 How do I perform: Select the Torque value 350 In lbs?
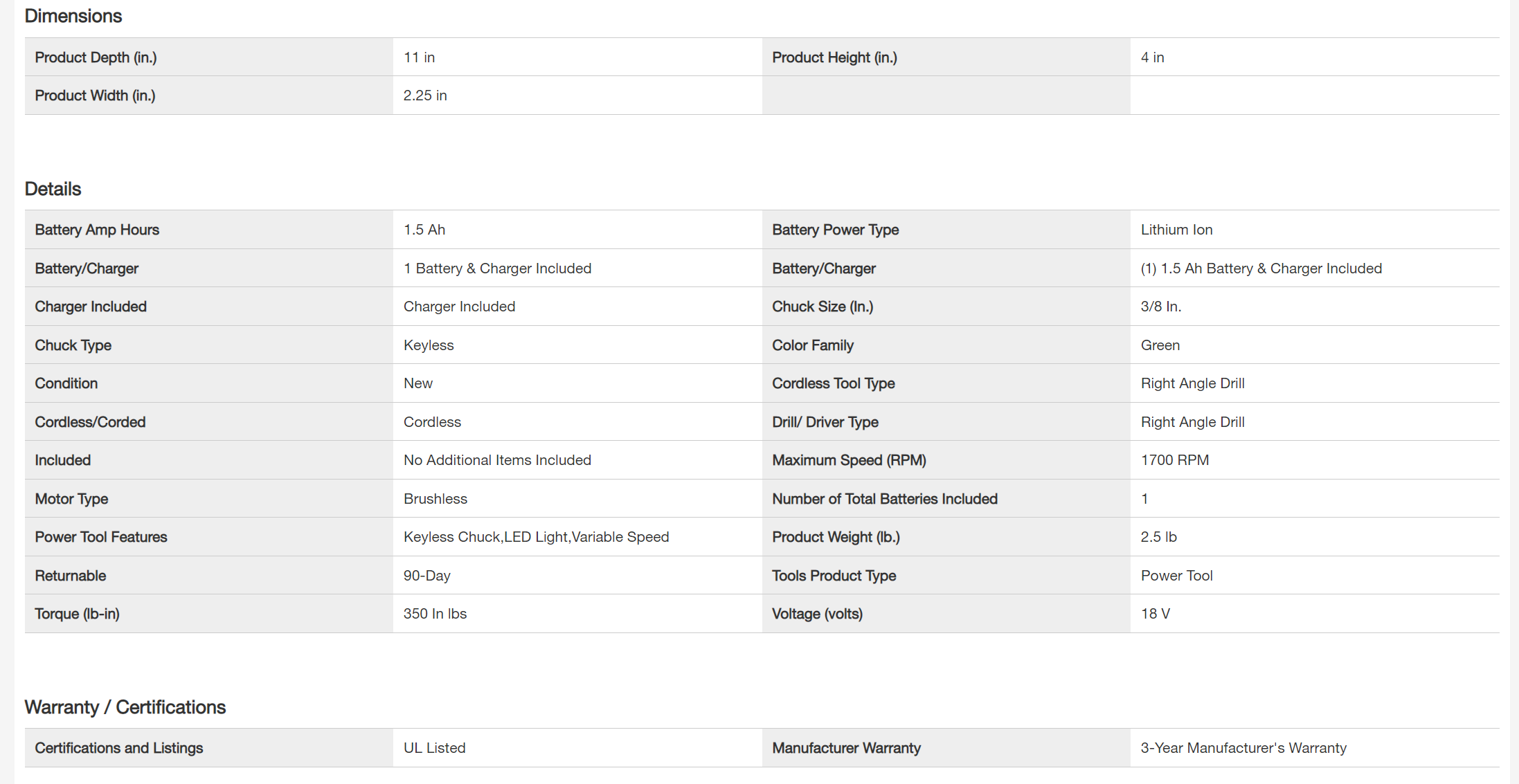(435, 614)
